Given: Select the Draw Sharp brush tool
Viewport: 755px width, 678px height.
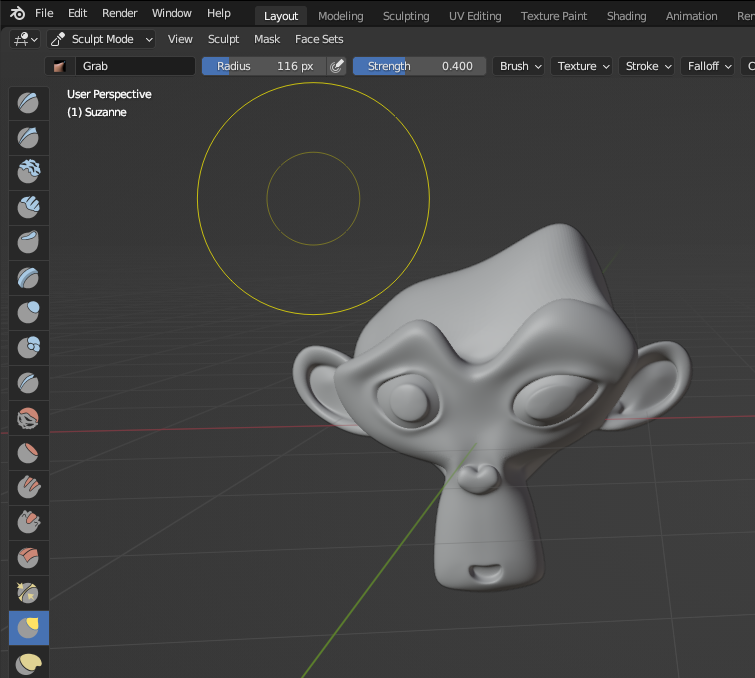Looking at the screenshot, I should (x=28, y=138).
